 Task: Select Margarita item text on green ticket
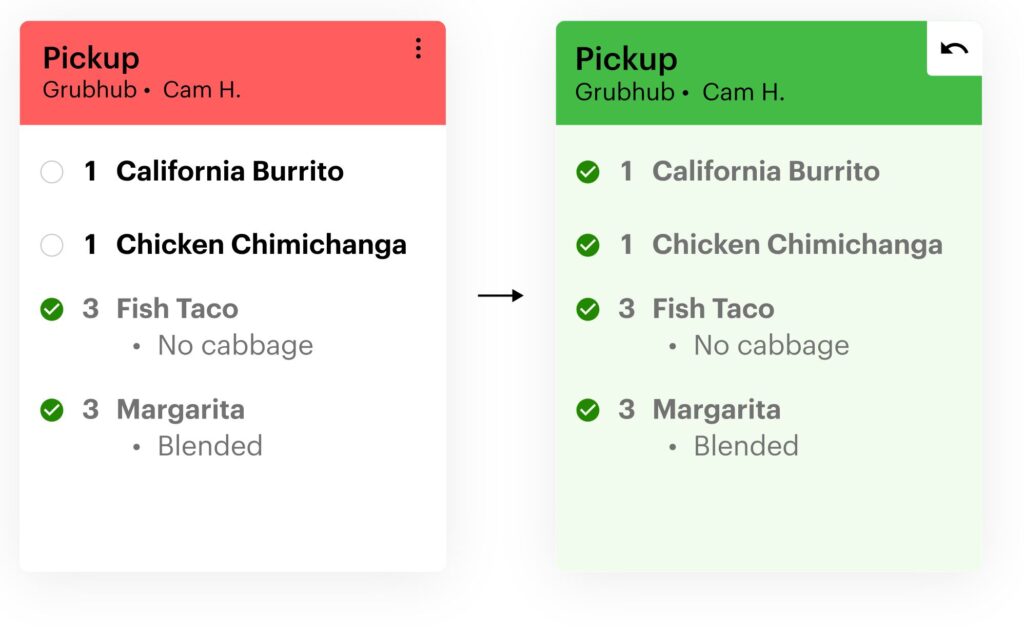click(x=716, y=410)
